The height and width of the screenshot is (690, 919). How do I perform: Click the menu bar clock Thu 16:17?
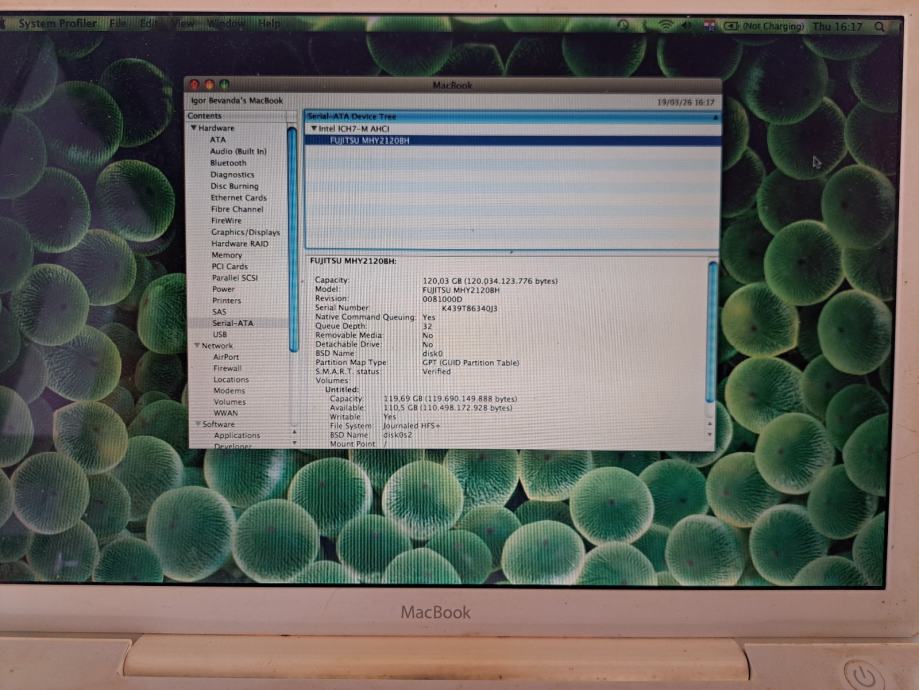pos(838,26)
